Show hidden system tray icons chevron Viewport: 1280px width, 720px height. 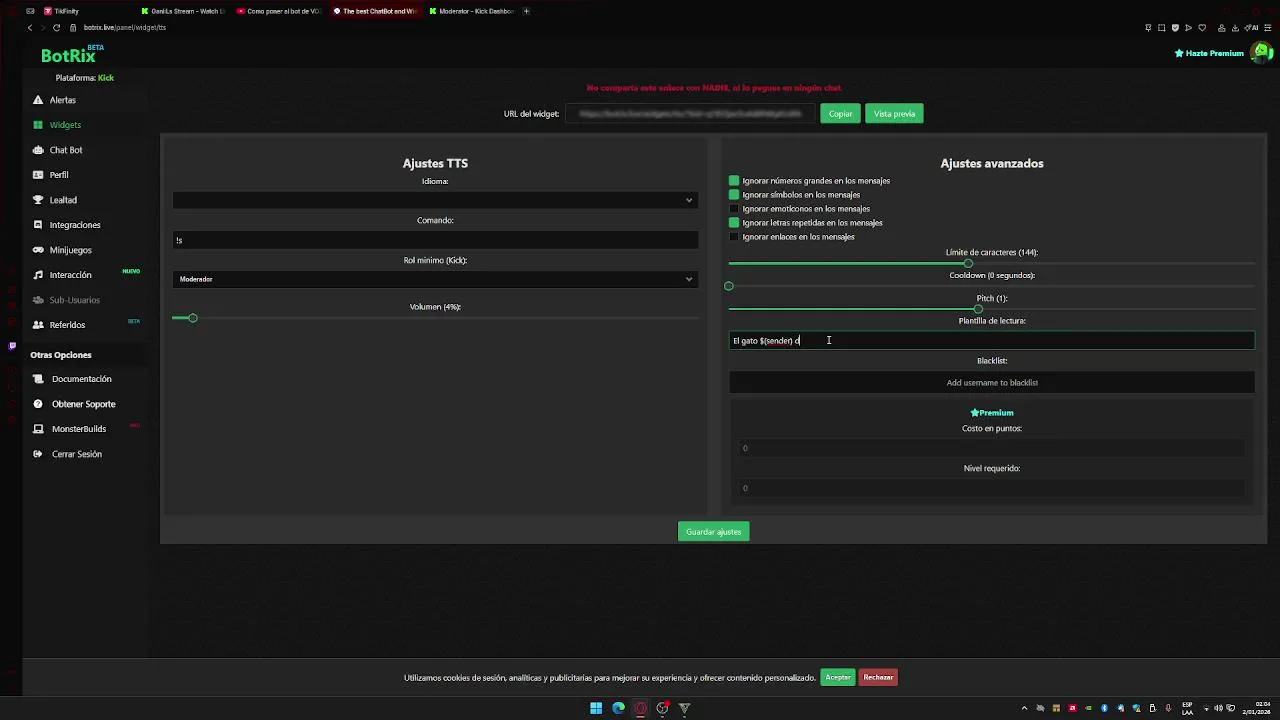1025,708
